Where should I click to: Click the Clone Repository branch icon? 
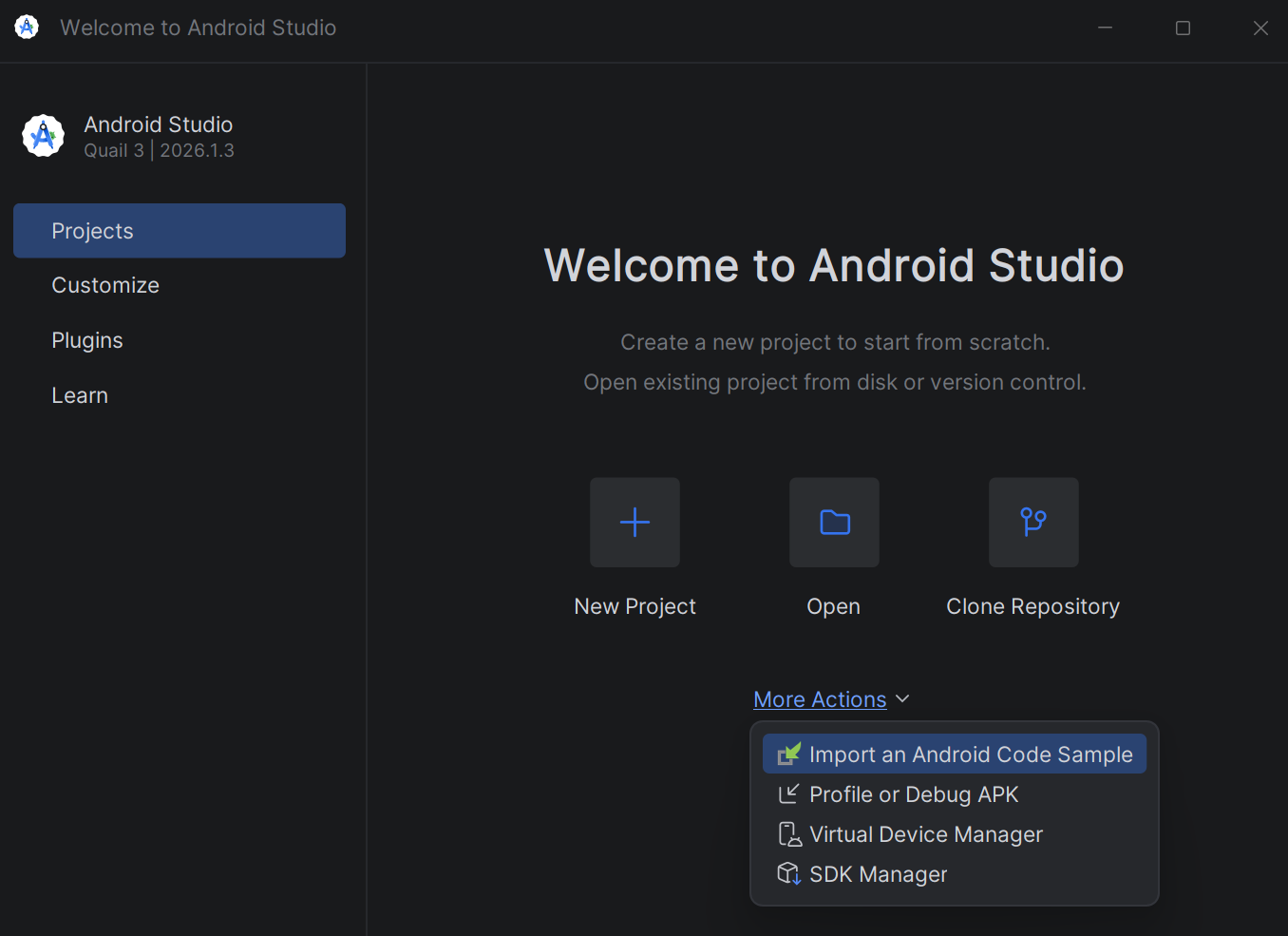pyautogui.click(x=1033, y=522)
